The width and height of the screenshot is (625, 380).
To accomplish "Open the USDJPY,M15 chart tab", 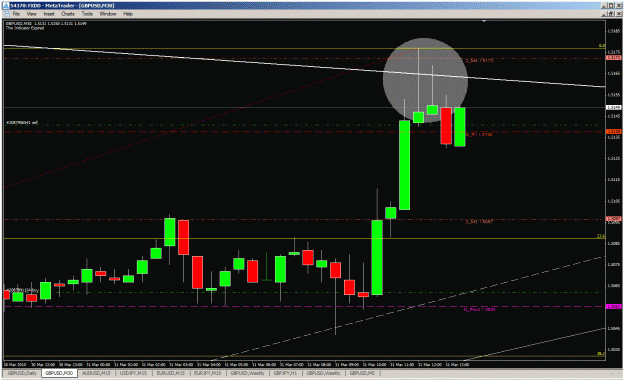I will point(134,373).
